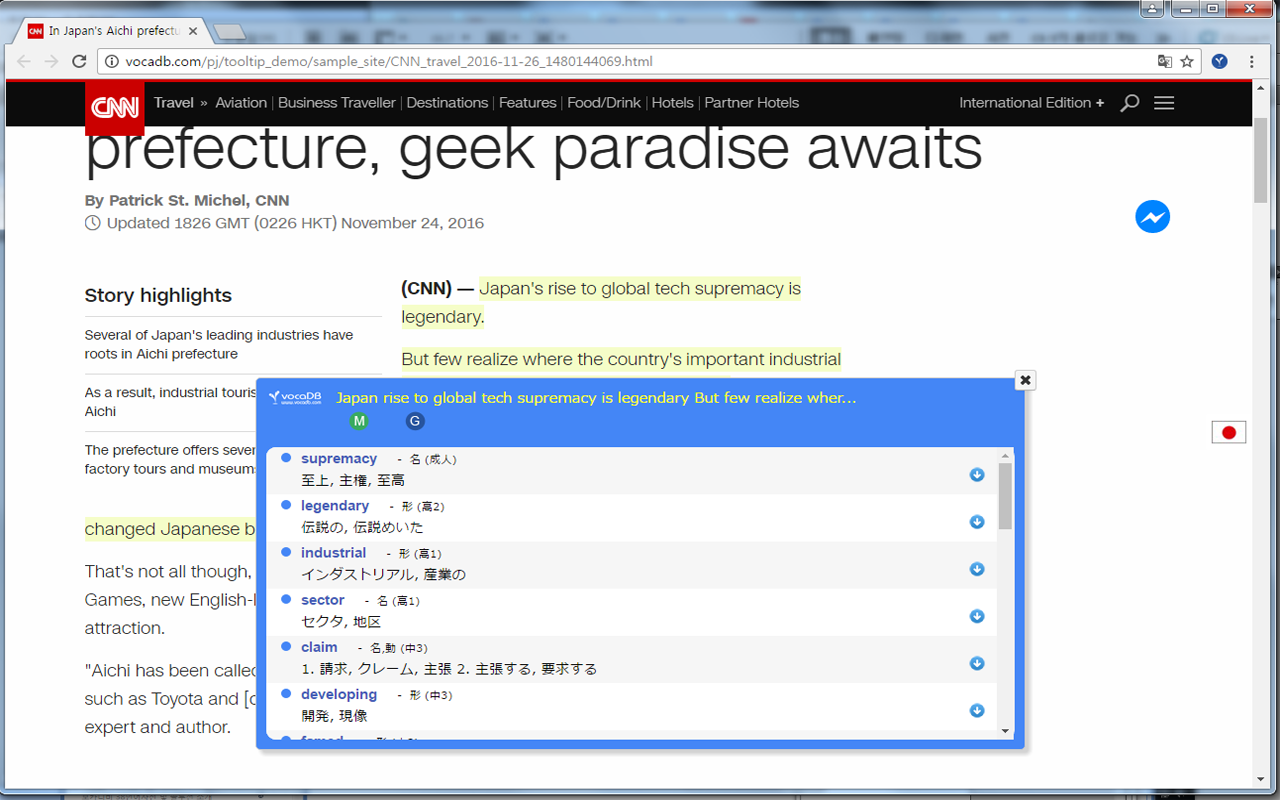This screenshot has width=1280, height=800.
Task: Open the CNN hamburger menu
Action: click(x=1164, y=103)
